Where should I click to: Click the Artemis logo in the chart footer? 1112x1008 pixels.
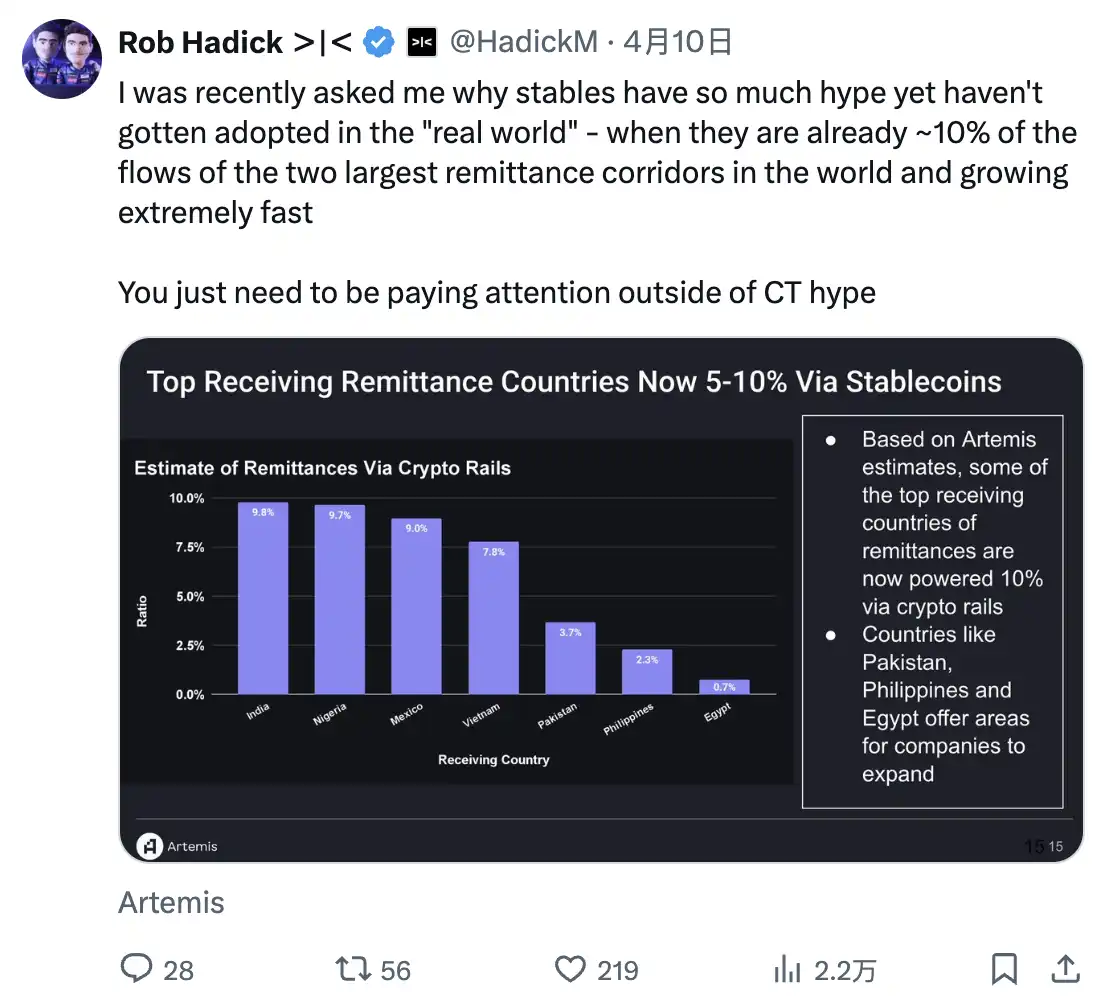click(150, 846)
